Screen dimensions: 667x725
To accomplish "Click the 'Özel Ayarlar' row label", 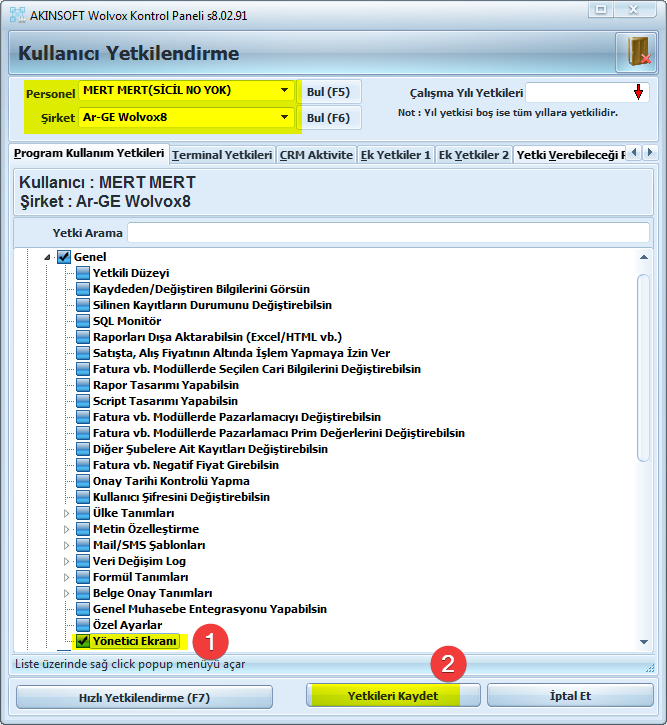I will [x=128, y=625].
